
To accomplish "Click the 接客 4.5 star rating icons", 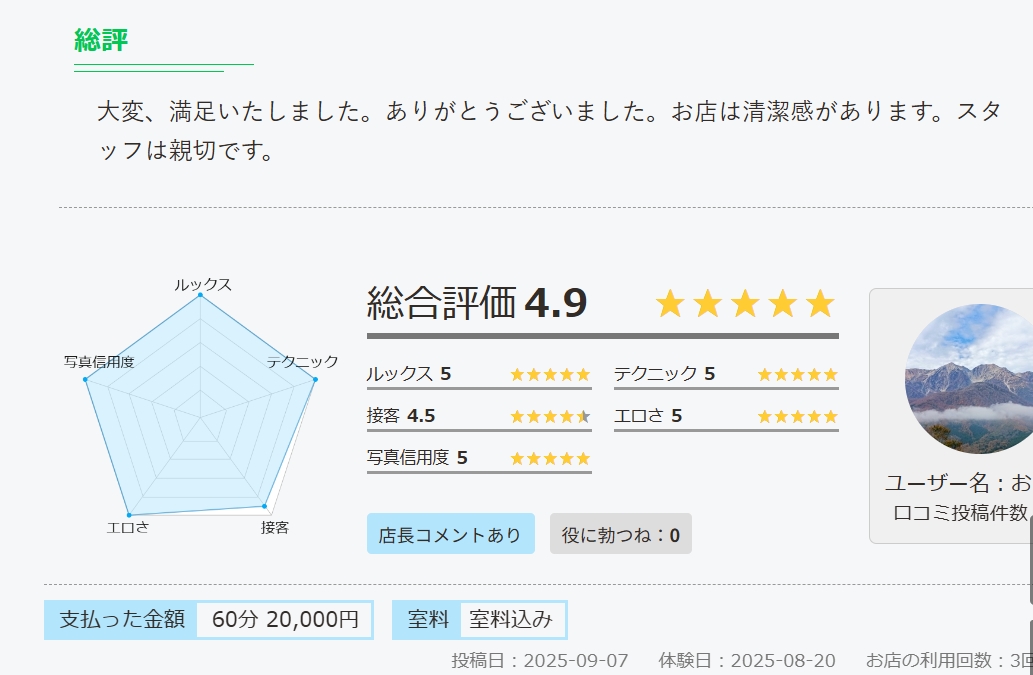I will click(x=550, y=417).
